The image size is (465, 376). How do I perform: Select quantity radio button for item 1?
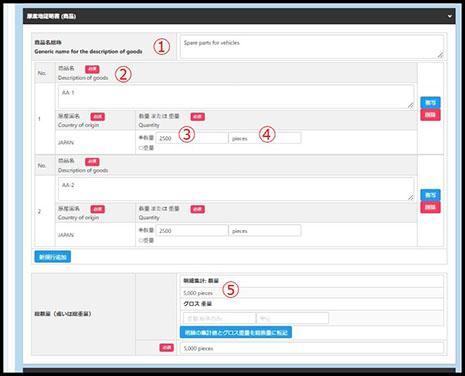point(140,137)
